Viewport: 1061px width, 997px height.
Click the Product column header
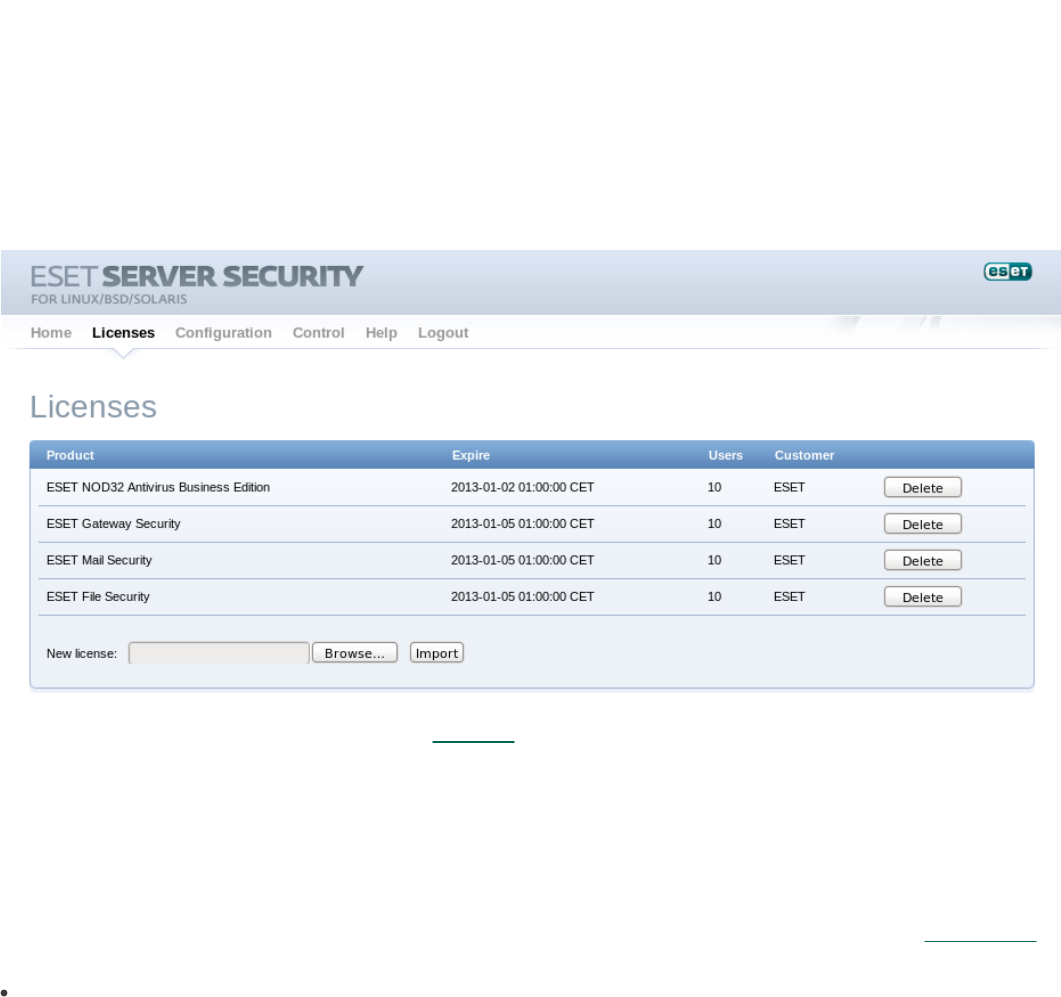click(x=70, y=455)
